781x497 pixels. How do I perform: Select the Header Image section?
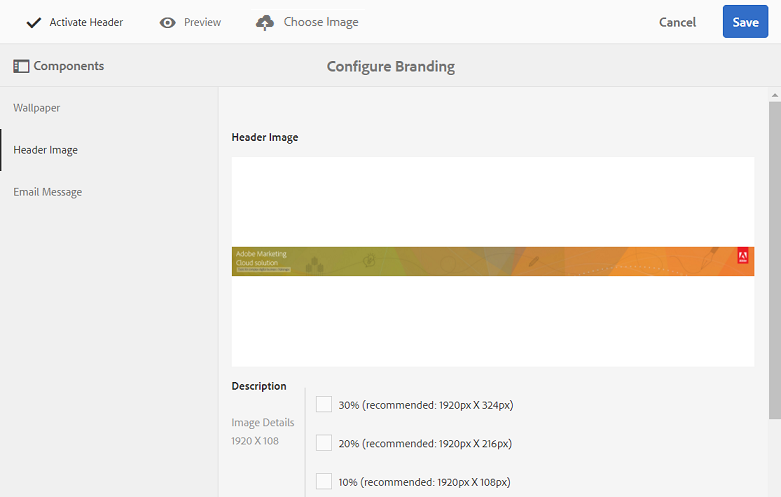pos(45,150)
